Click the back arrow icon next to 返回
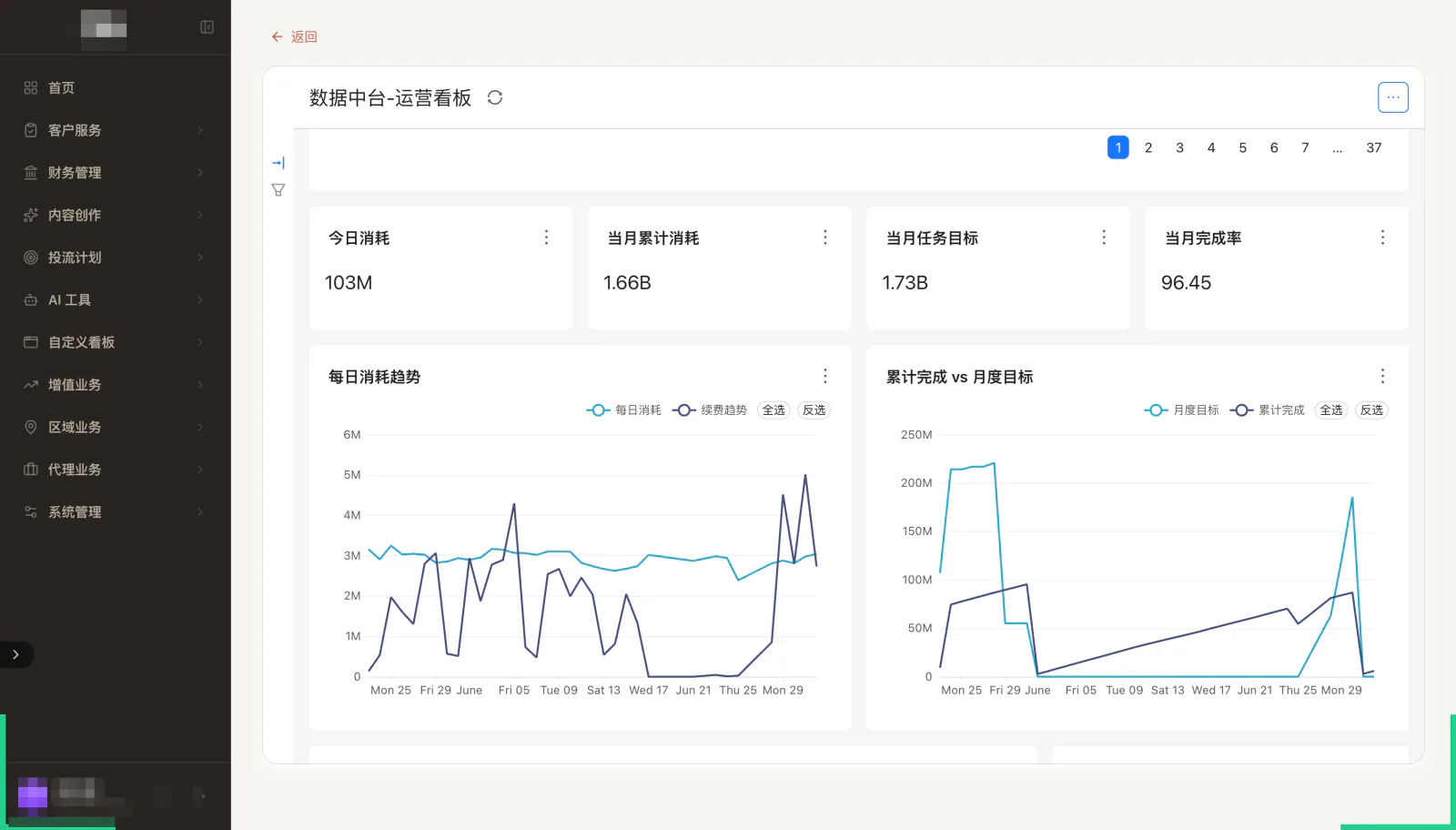This screenshot has height=830, width=1456. [277, 36]
